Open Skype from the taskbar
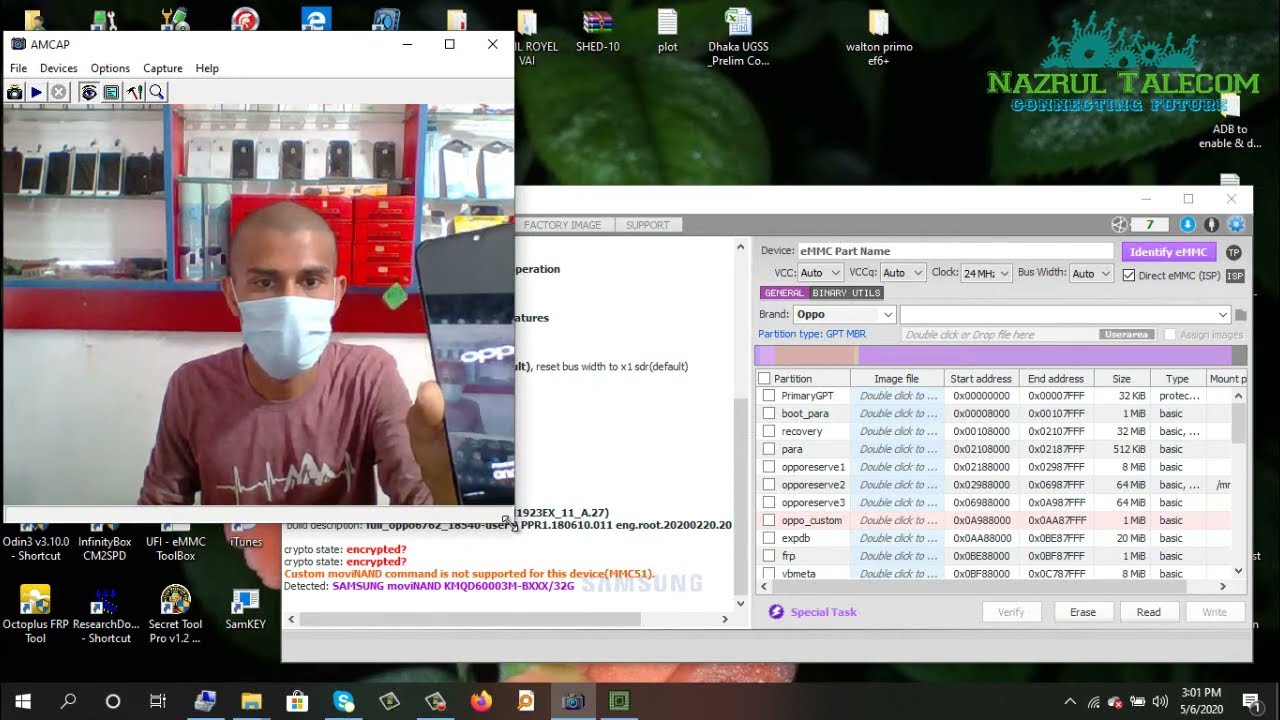The height and width of the screenshot is (720, 1280). [344, 701]
